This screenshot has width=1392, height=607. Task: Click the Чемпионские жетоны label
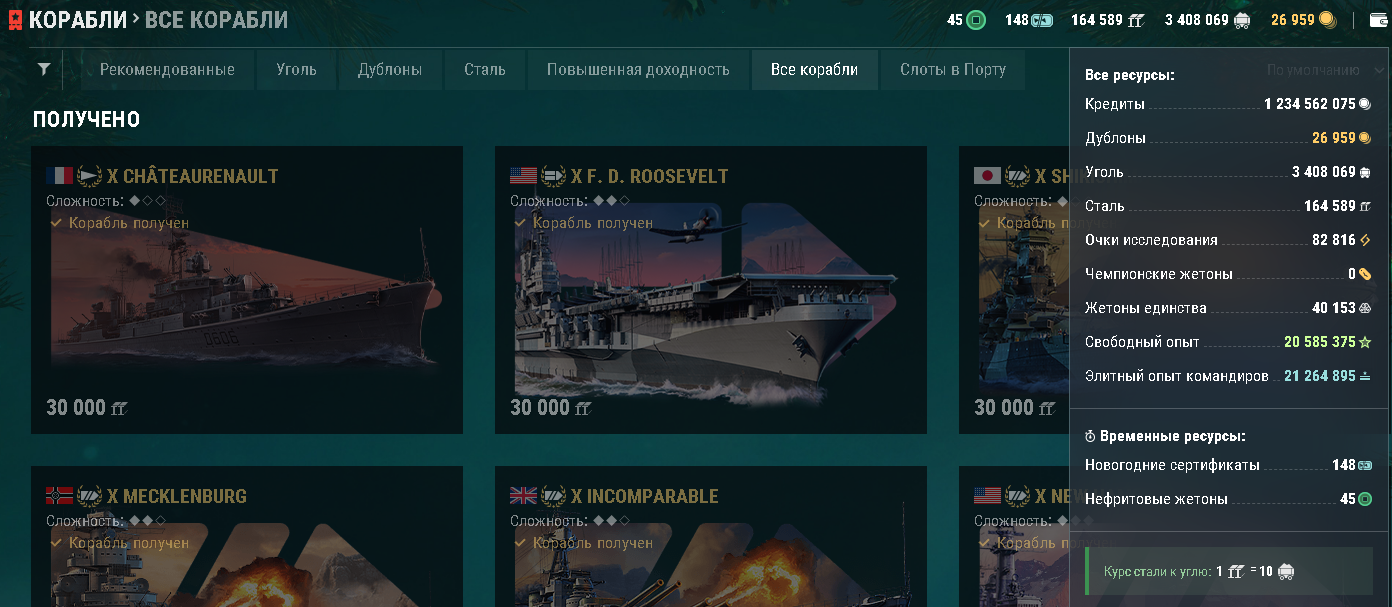(x=1159, y=274)
